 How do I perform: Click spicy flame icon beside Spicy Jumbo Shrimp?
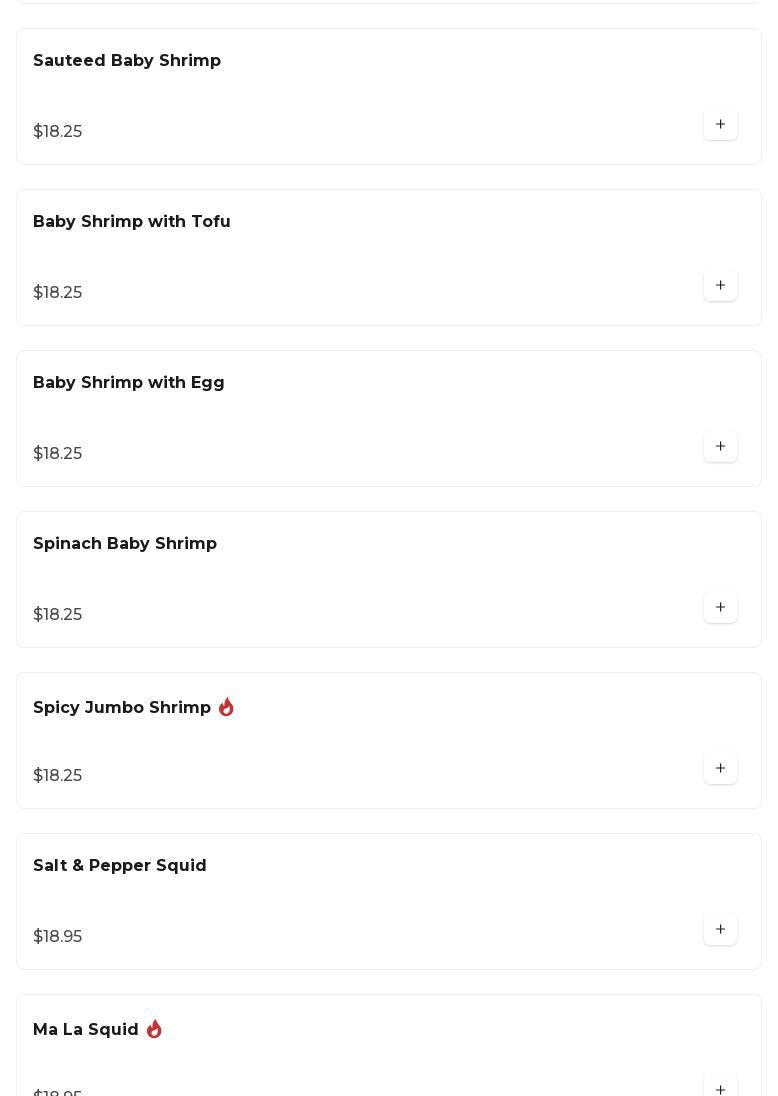click(x=226, y=707)
